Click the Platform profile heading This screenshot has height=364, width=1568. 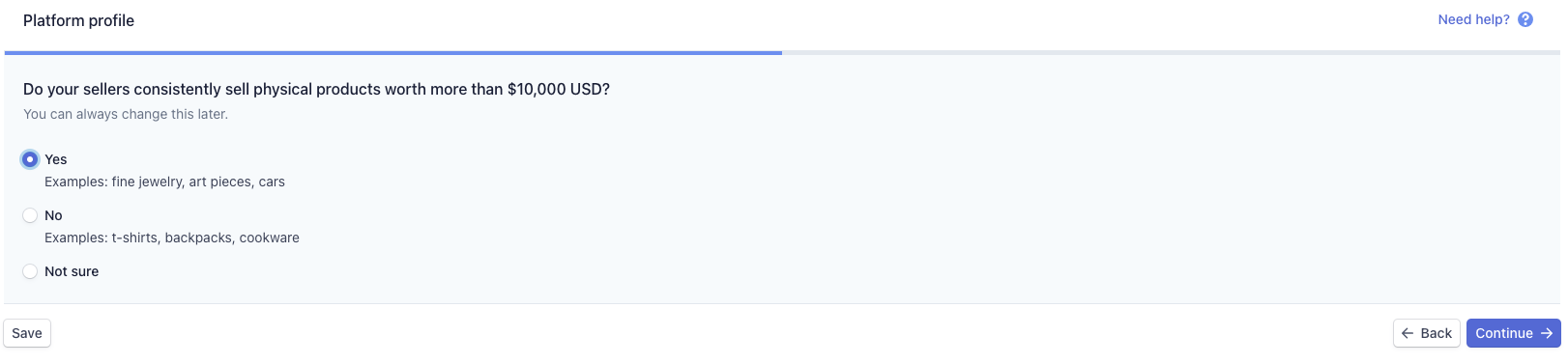tap(78, 20)
